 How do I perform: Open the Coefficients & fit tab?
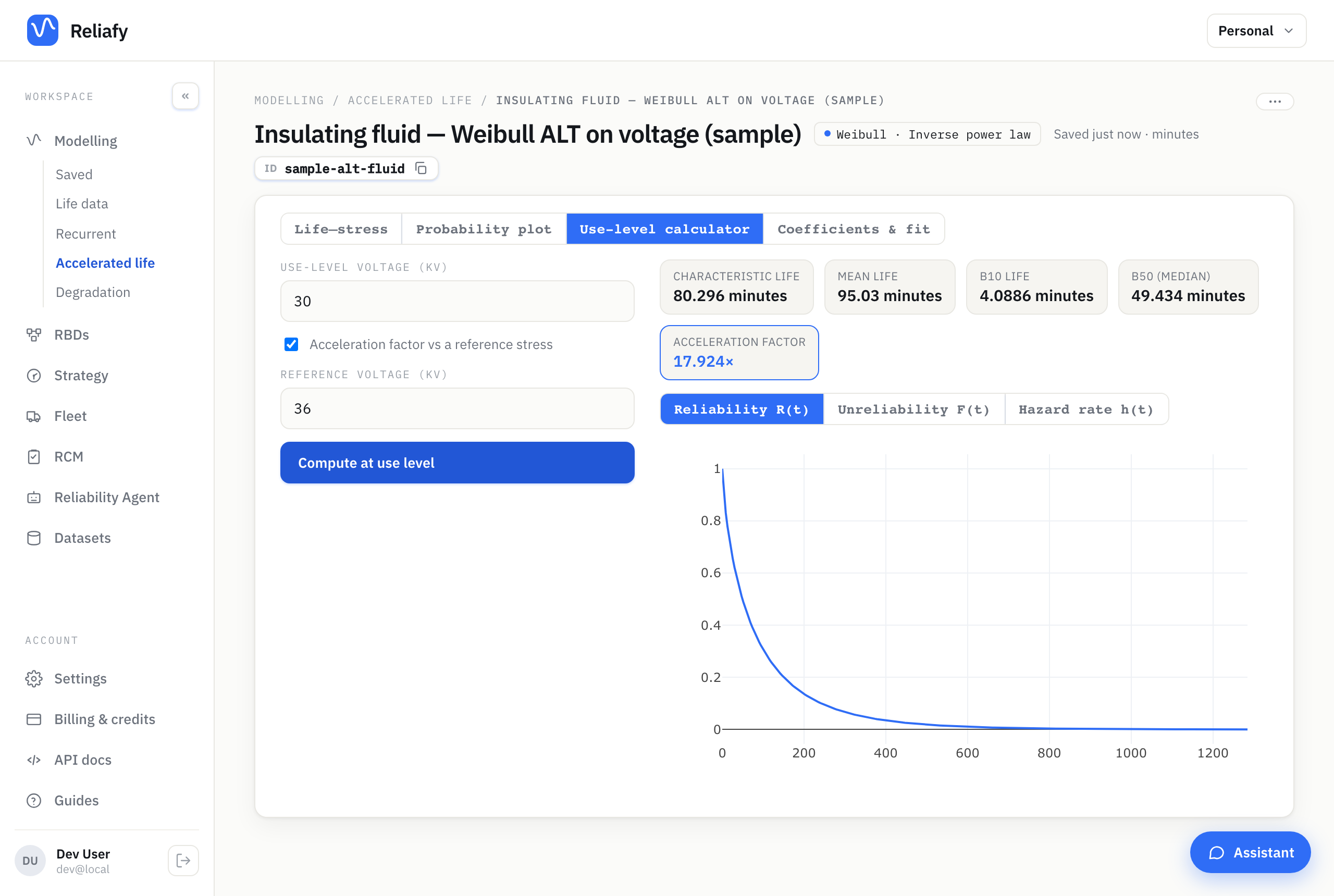point(854,229)
